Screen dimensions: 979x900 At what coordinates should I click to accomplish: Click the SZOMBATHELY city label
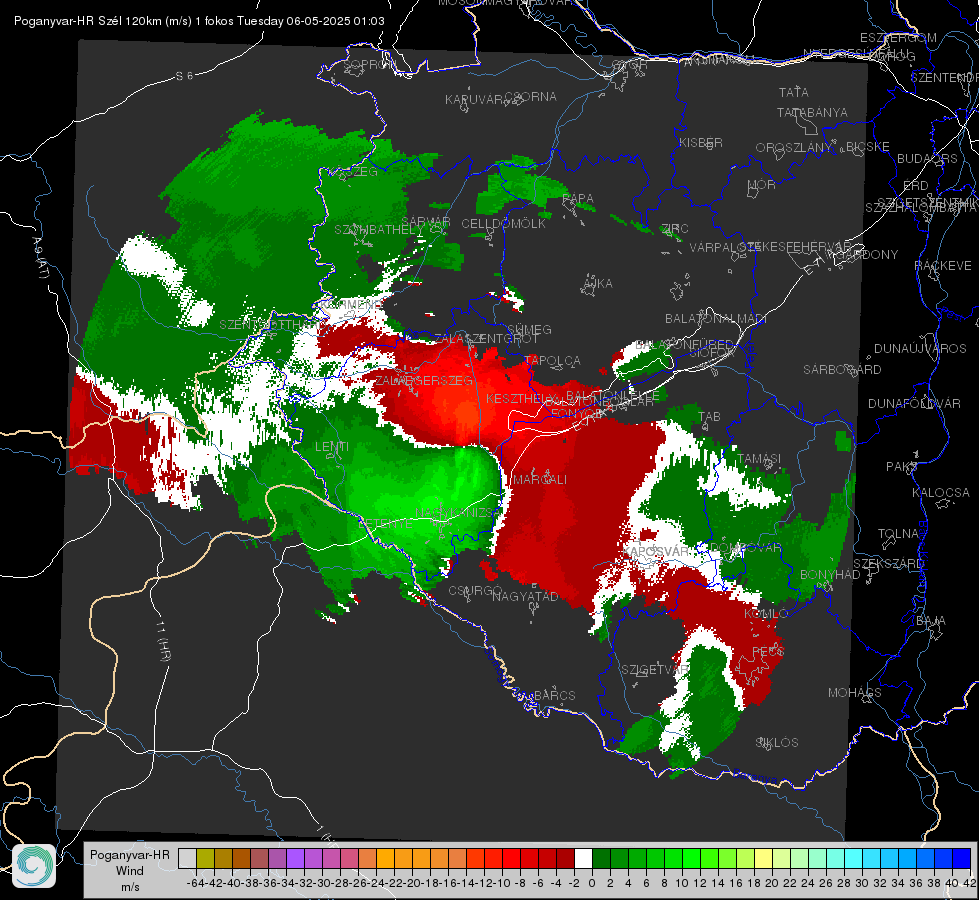pos(379,230)
